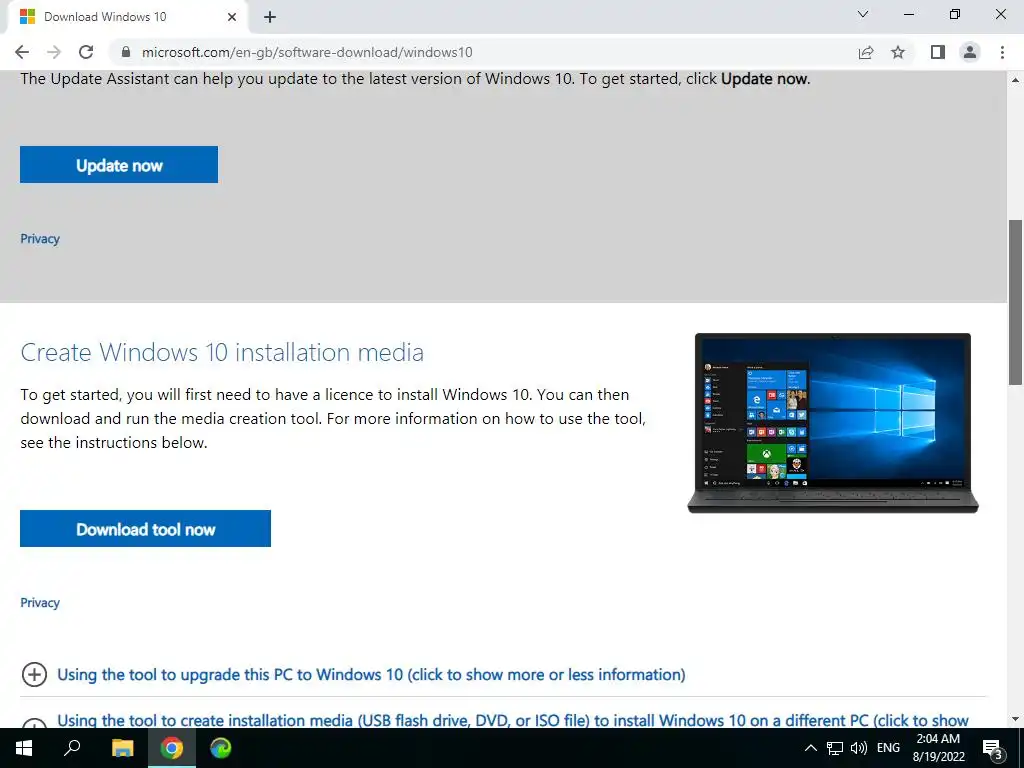Open notification center icon
The height and width of the screenshot is (768, 1024).
coord(993,749)
